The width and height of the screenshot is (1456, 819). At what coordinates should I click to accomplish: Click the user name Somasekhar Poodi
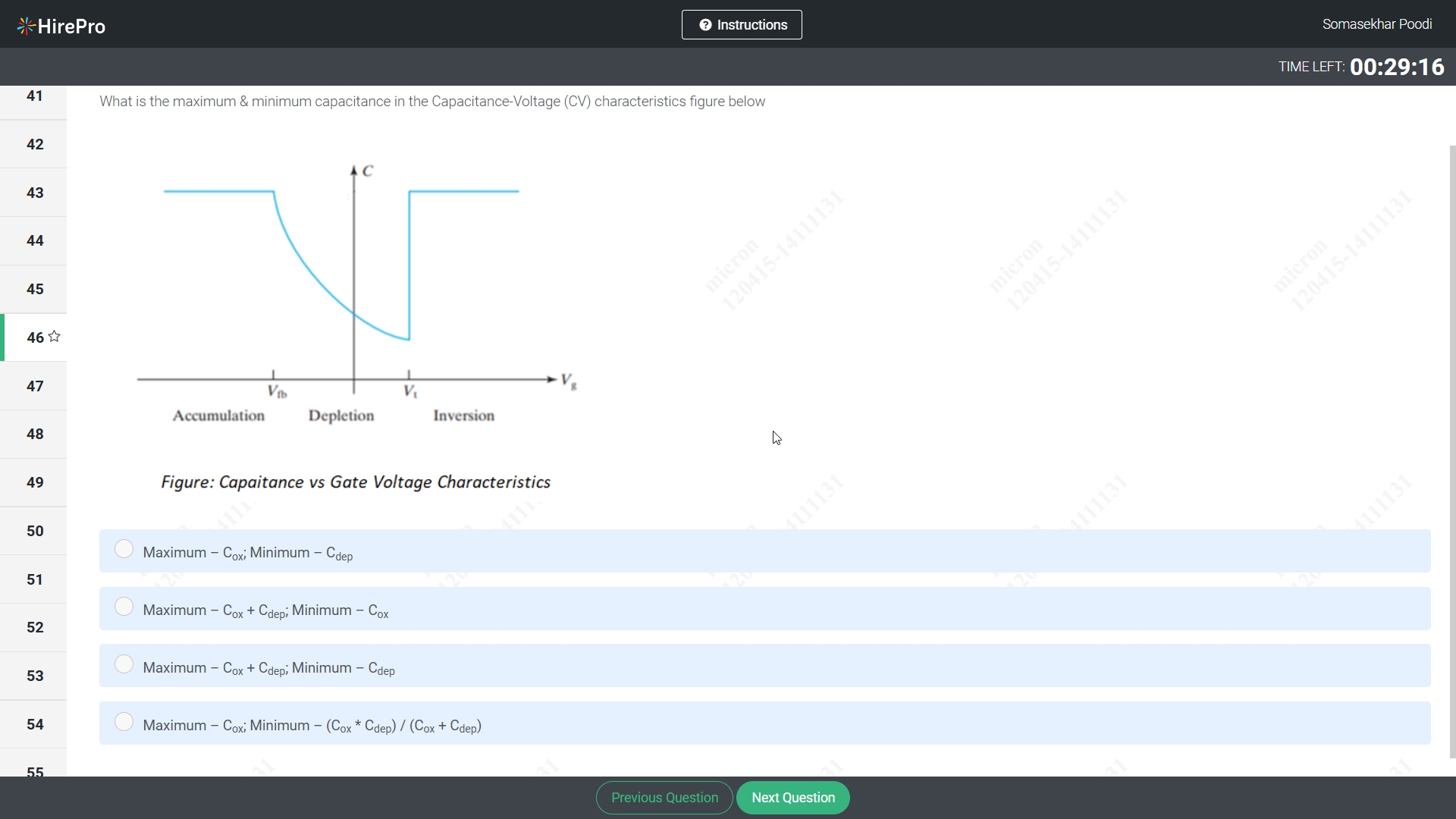[x=1377, y=24]
